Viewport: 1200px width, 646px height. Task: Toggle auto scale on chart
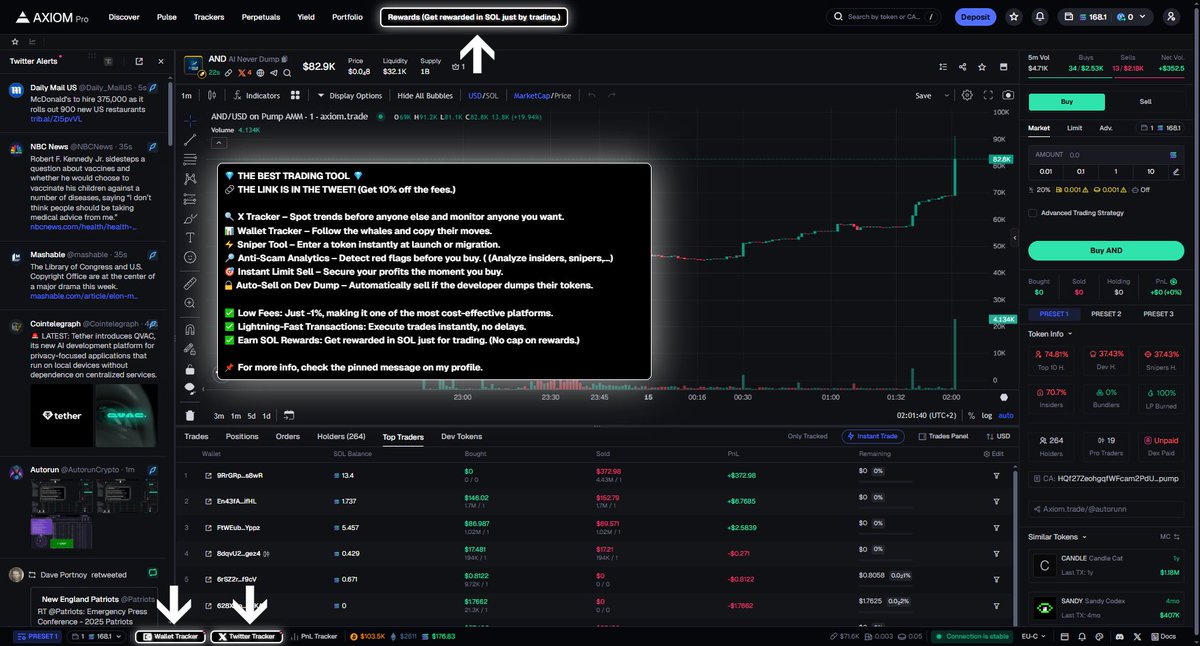1006,415
